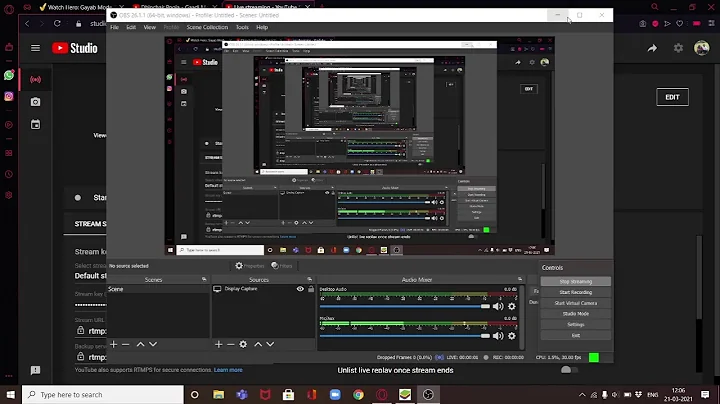Open View menu in OBS
720x404 pixels.
[x=150, y=28]
